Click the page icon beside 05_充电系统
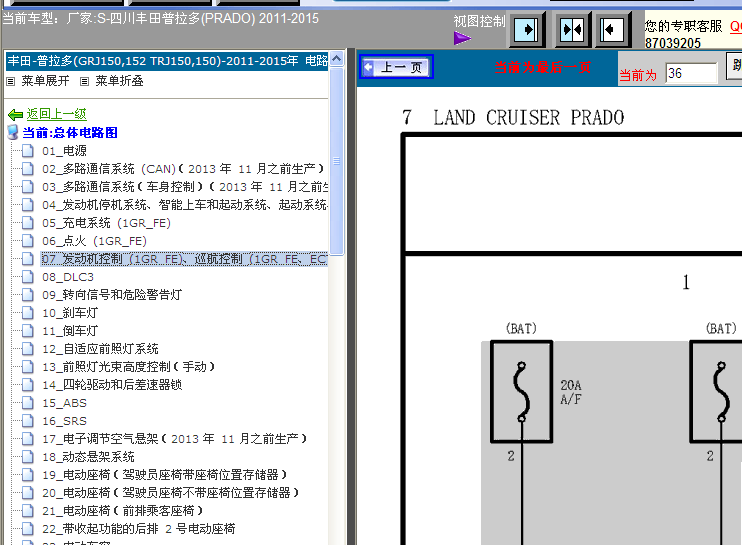Image resolution: width=742 pixels, height=545 pixels. (x=28, y=223)
